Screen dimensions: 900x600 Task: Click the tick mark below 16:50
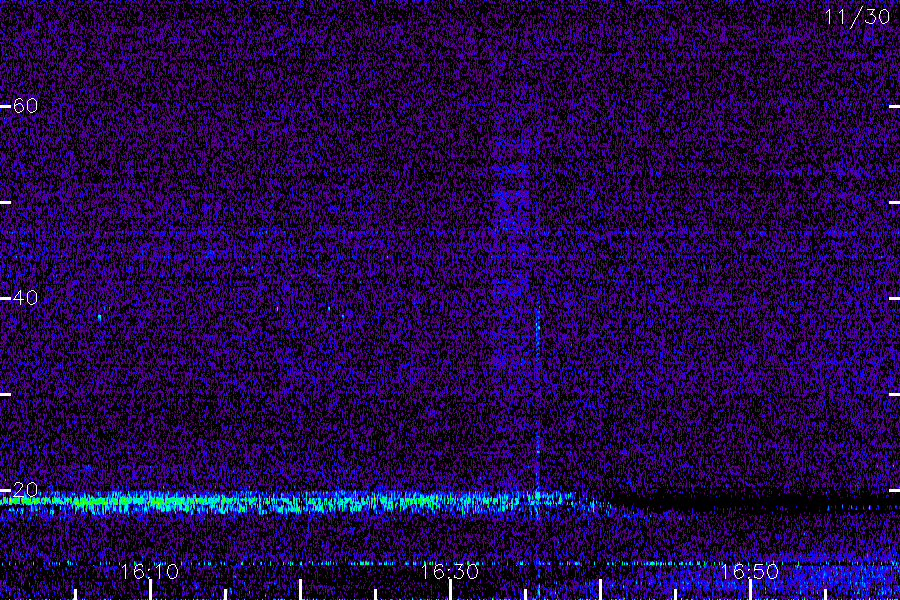click(750, 590)
